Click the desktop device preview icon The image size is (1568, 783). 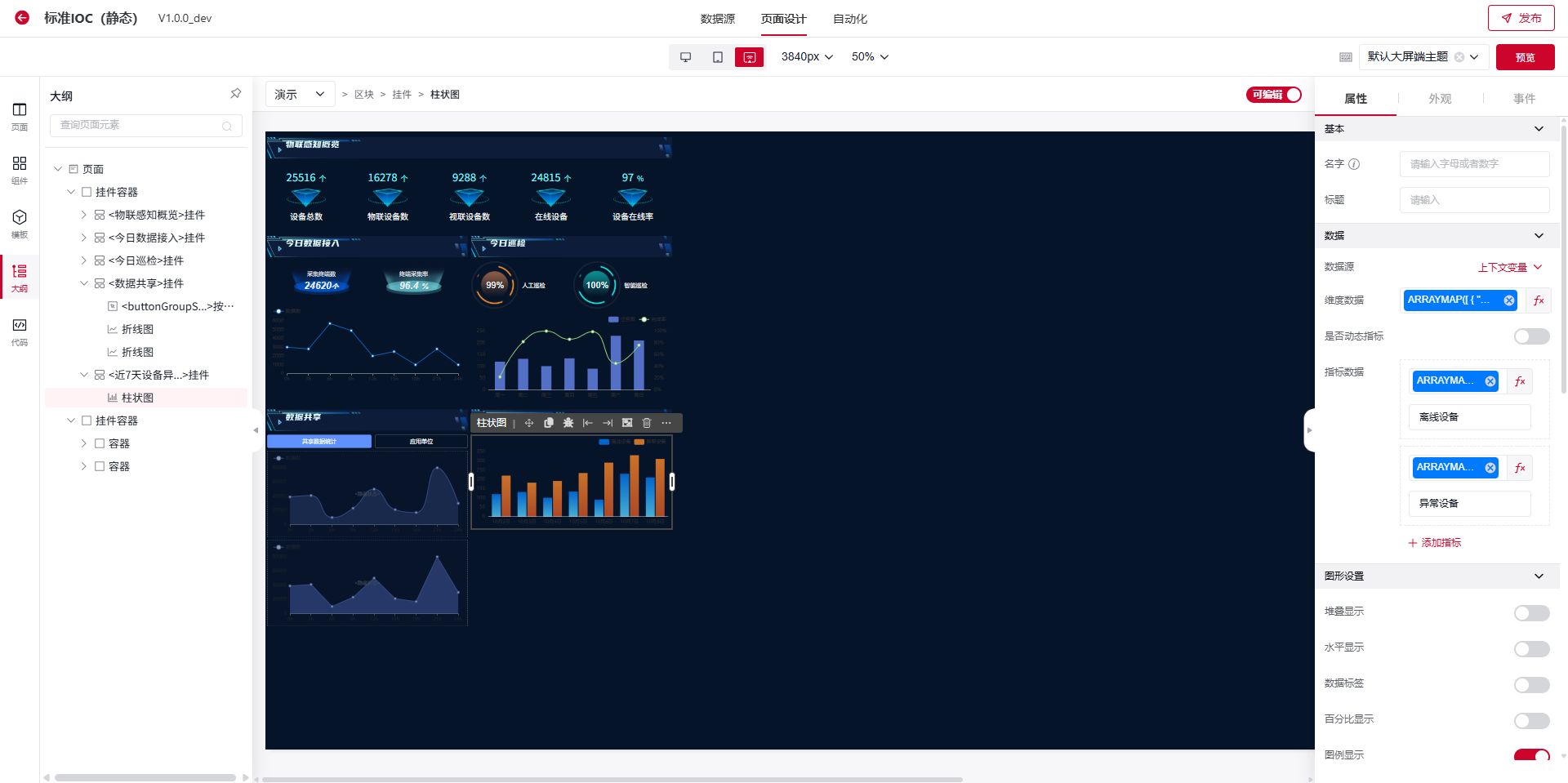click(x=686, y=57)
